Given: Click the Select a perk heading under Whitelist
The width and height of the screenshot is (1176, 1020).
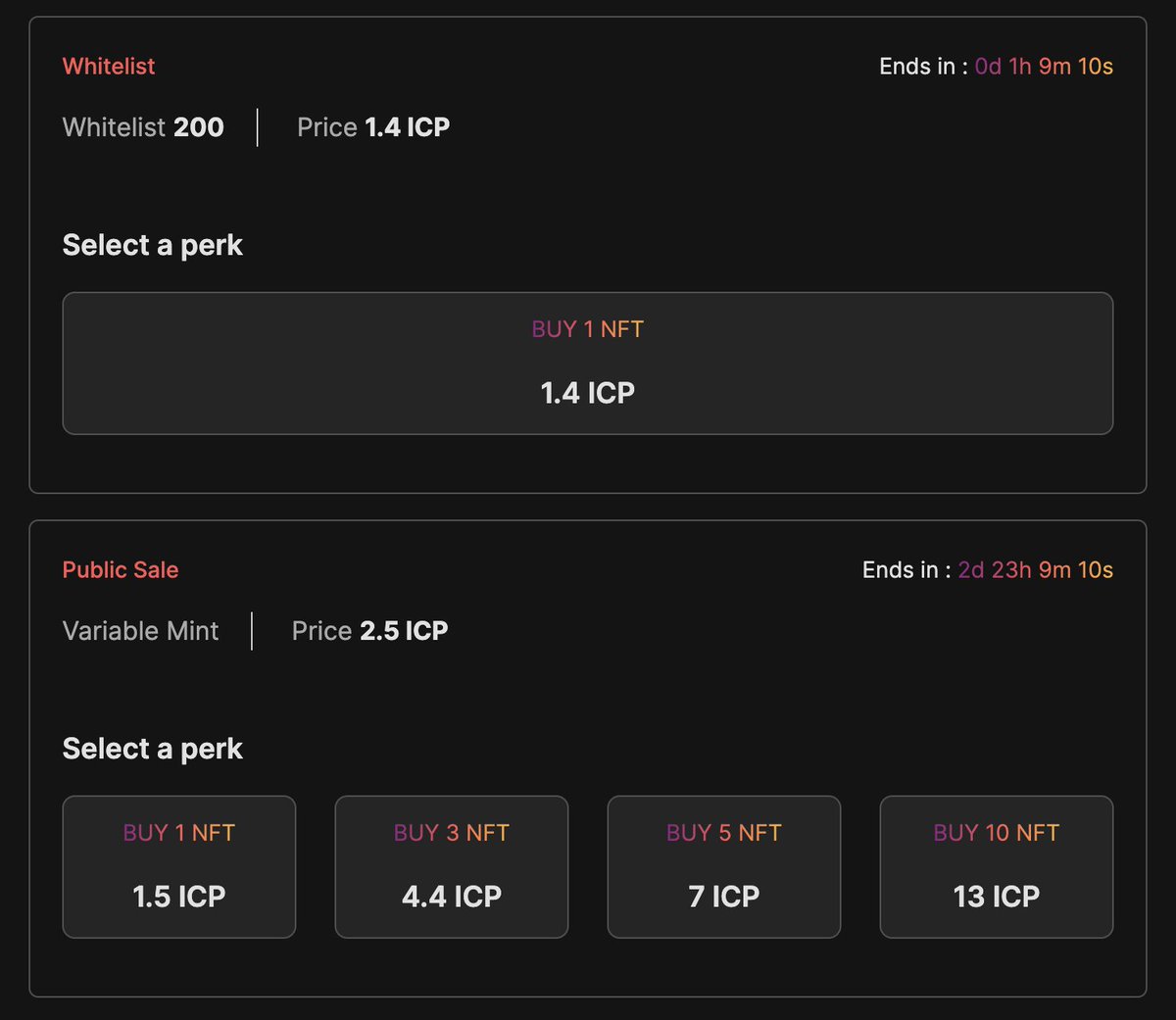Looking at the screenshot, I should click(x=153, y=245).
